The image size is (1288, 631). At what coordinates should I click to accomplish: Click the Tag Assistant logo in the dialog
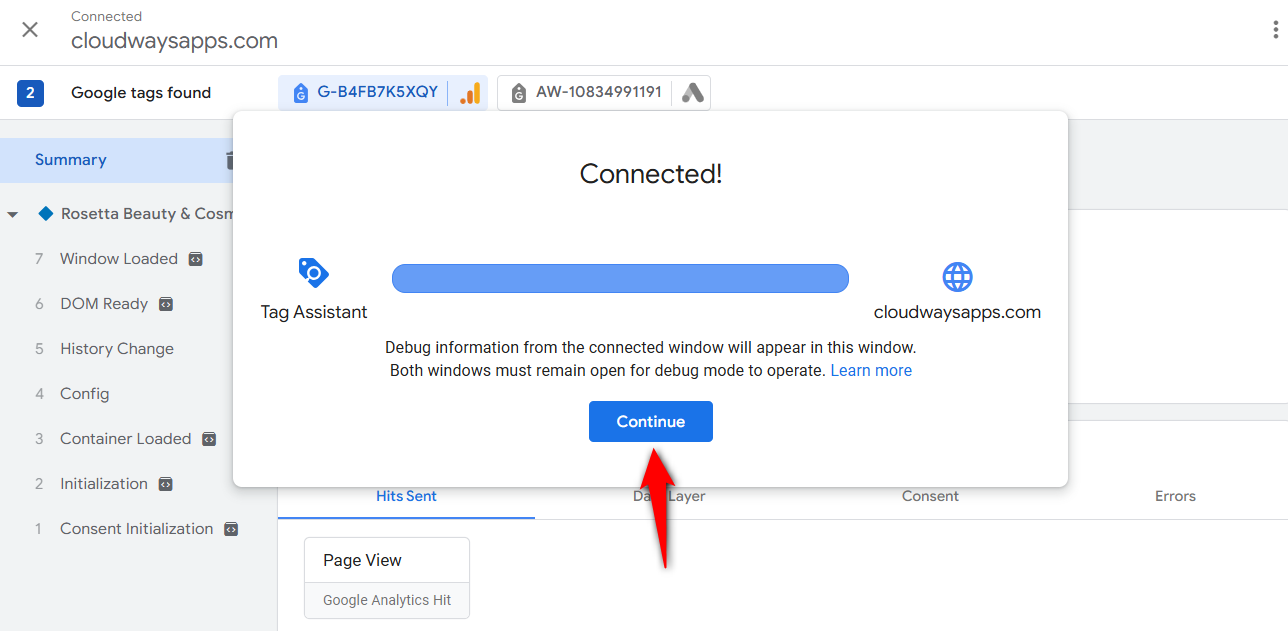[x=313, y=272]
